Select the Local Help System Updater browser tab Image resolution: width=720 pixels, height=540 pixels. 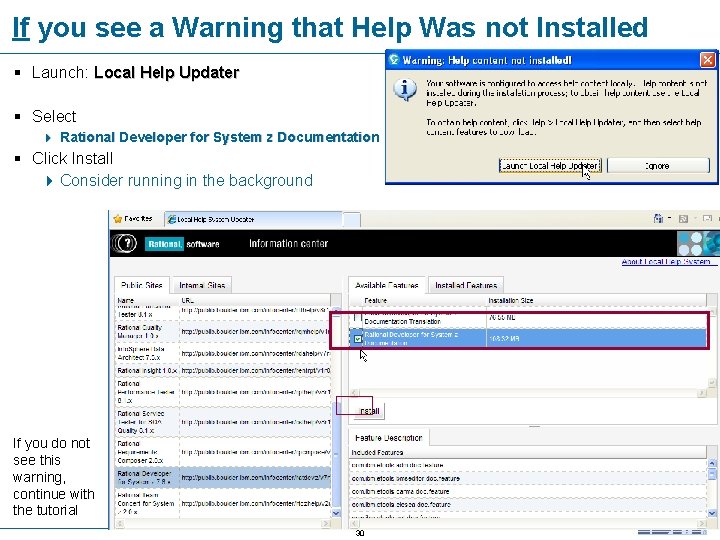253,219
